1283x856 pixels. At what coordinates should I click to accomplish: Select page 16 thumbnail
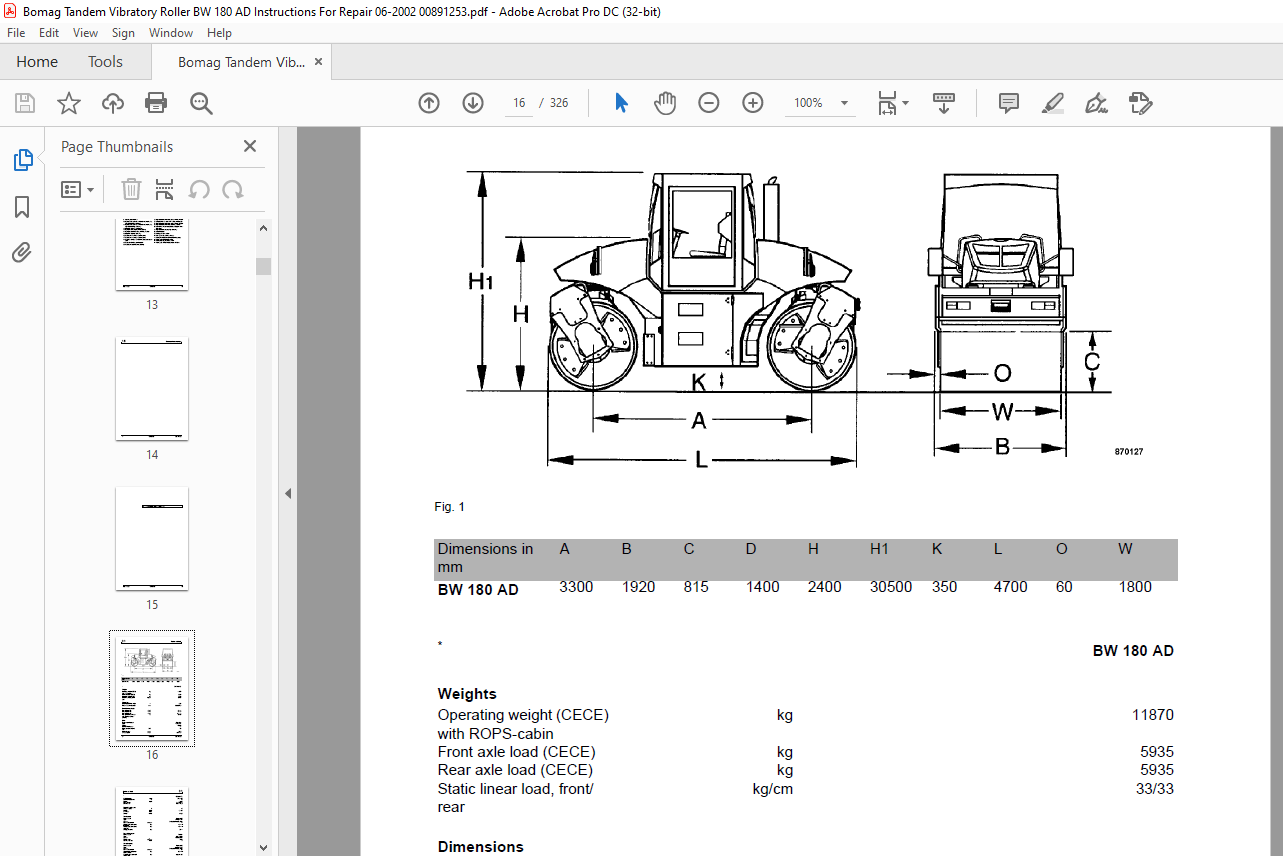pos(152,689)
